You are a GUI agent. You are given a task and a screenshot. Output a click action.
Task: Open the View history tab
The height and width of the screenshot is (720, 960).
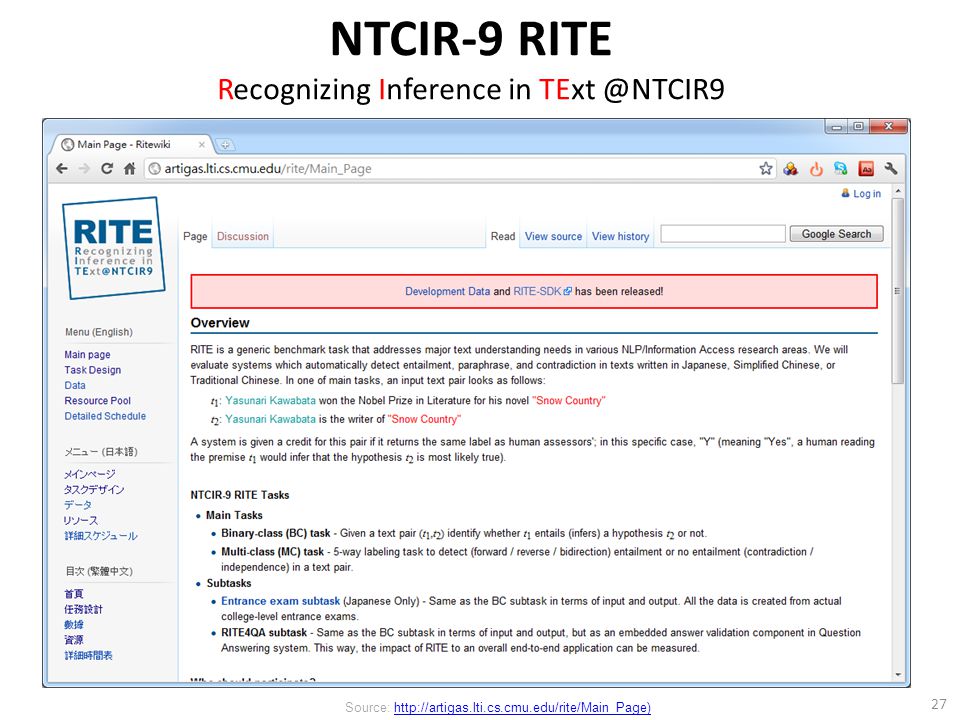coord(620,236)
